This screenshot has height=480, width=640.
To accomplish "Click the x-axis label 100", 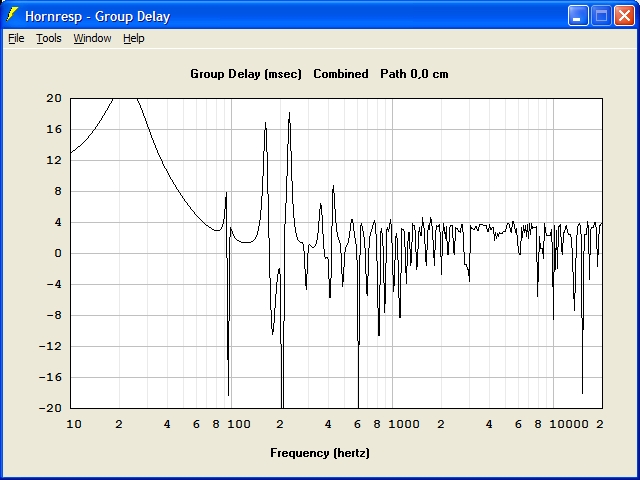I will 239,424.
